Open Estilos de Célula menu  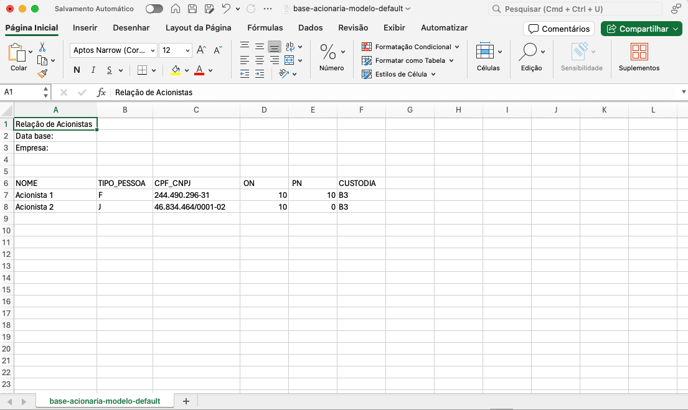click(398, 74)
